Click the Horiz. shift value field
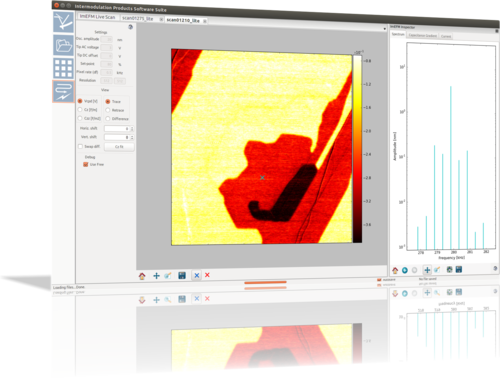500x378 pixels. tap(117, 129)
